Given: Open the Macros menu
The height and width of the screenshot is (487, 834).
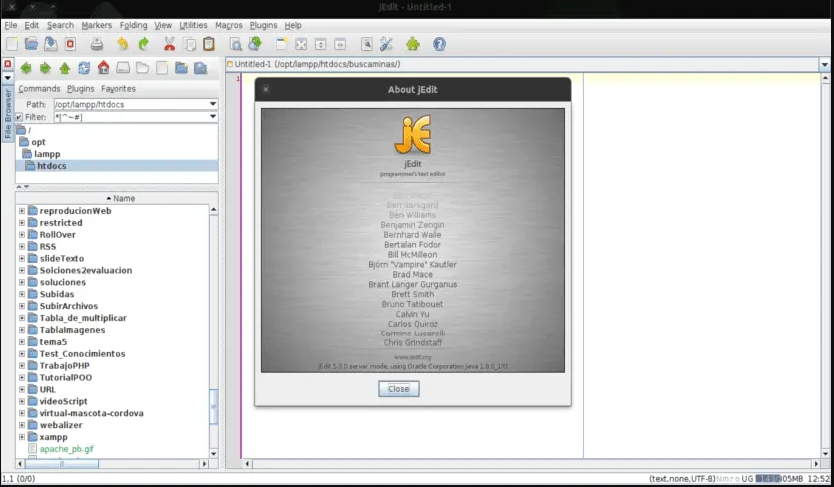Looking at the screenshot, I should [227, 24].
